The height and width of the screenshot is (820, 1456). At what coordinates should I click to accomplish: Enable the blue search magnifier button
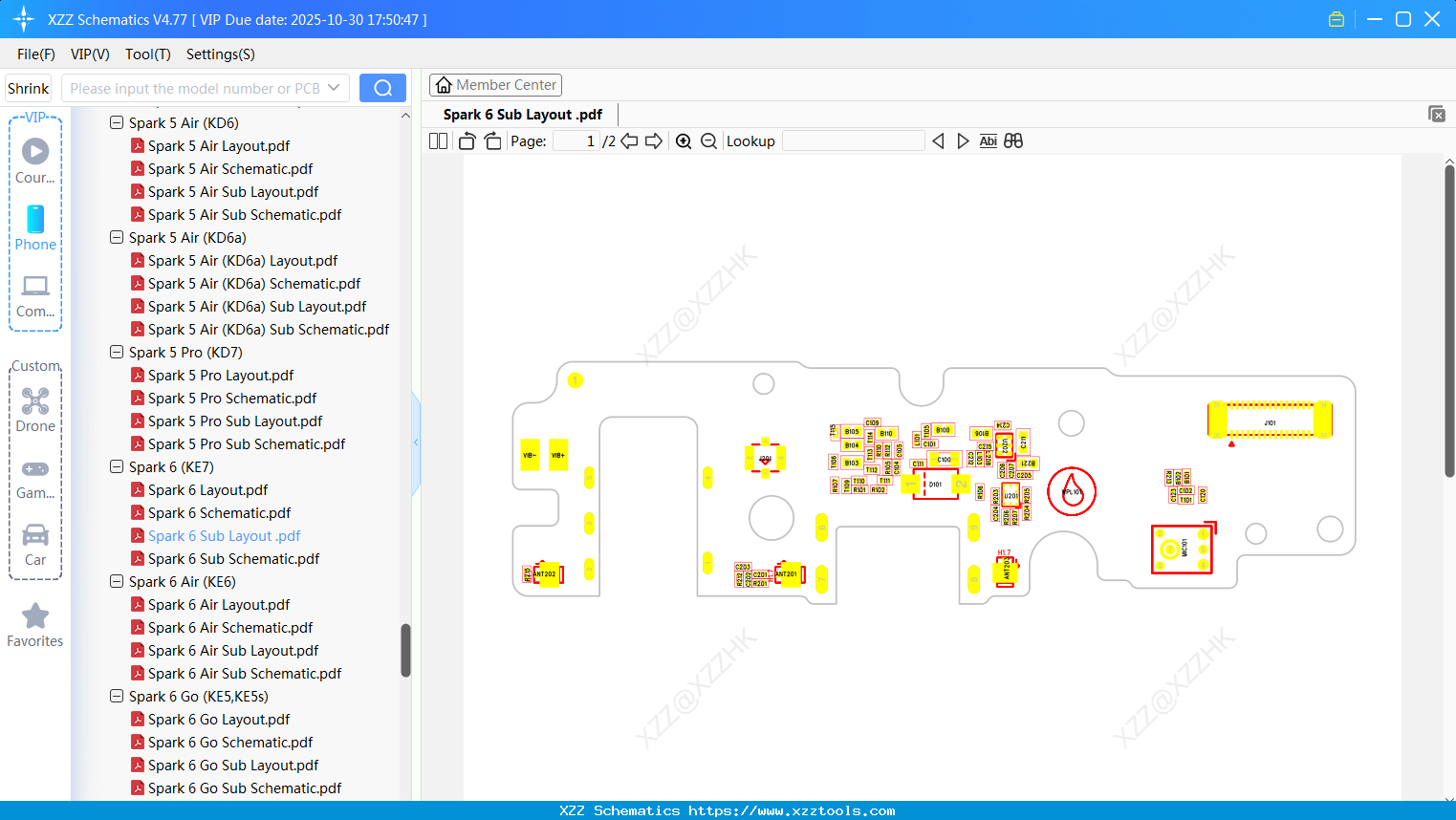click(x=382, y=87)
